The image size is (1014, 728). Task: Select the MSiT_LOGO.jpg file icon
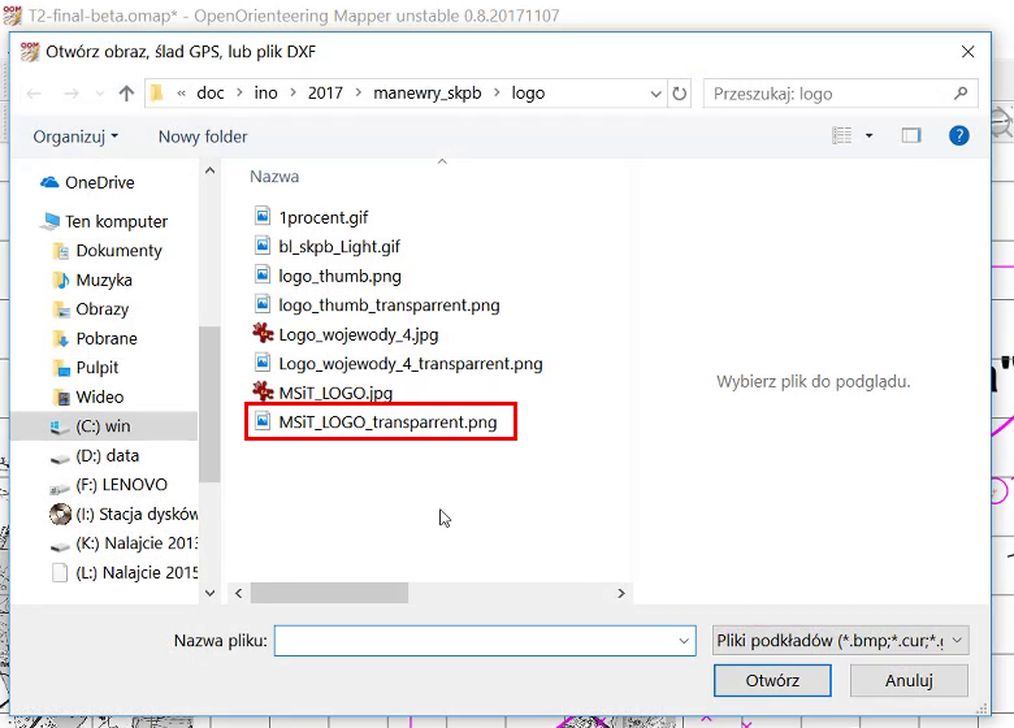coord(263,392)
